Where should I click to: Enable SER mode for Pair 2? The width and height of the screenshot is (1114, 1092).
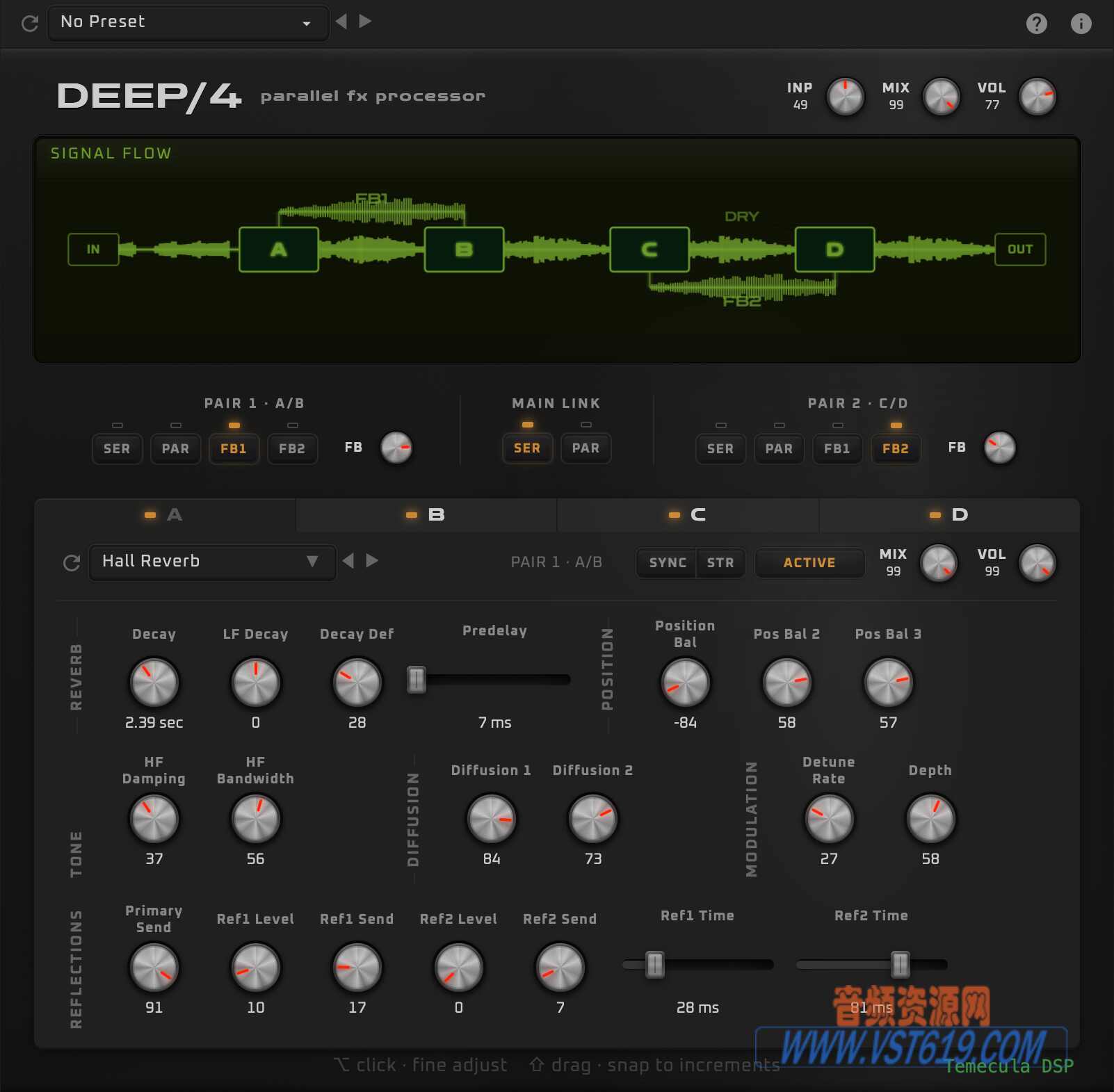720,448
